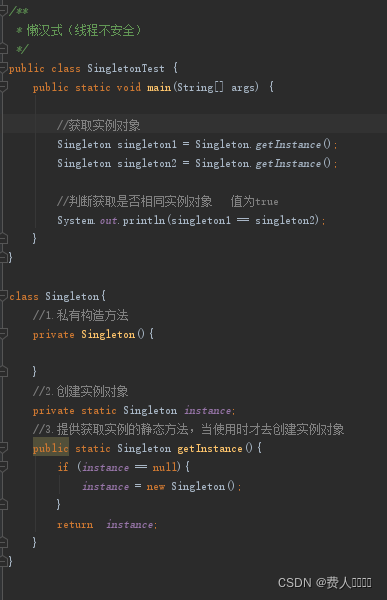The width and height of the screenshot is (387, 600).
Task: Click the //判断获取是否相同实例对象 comment
Action: (134, 201)
